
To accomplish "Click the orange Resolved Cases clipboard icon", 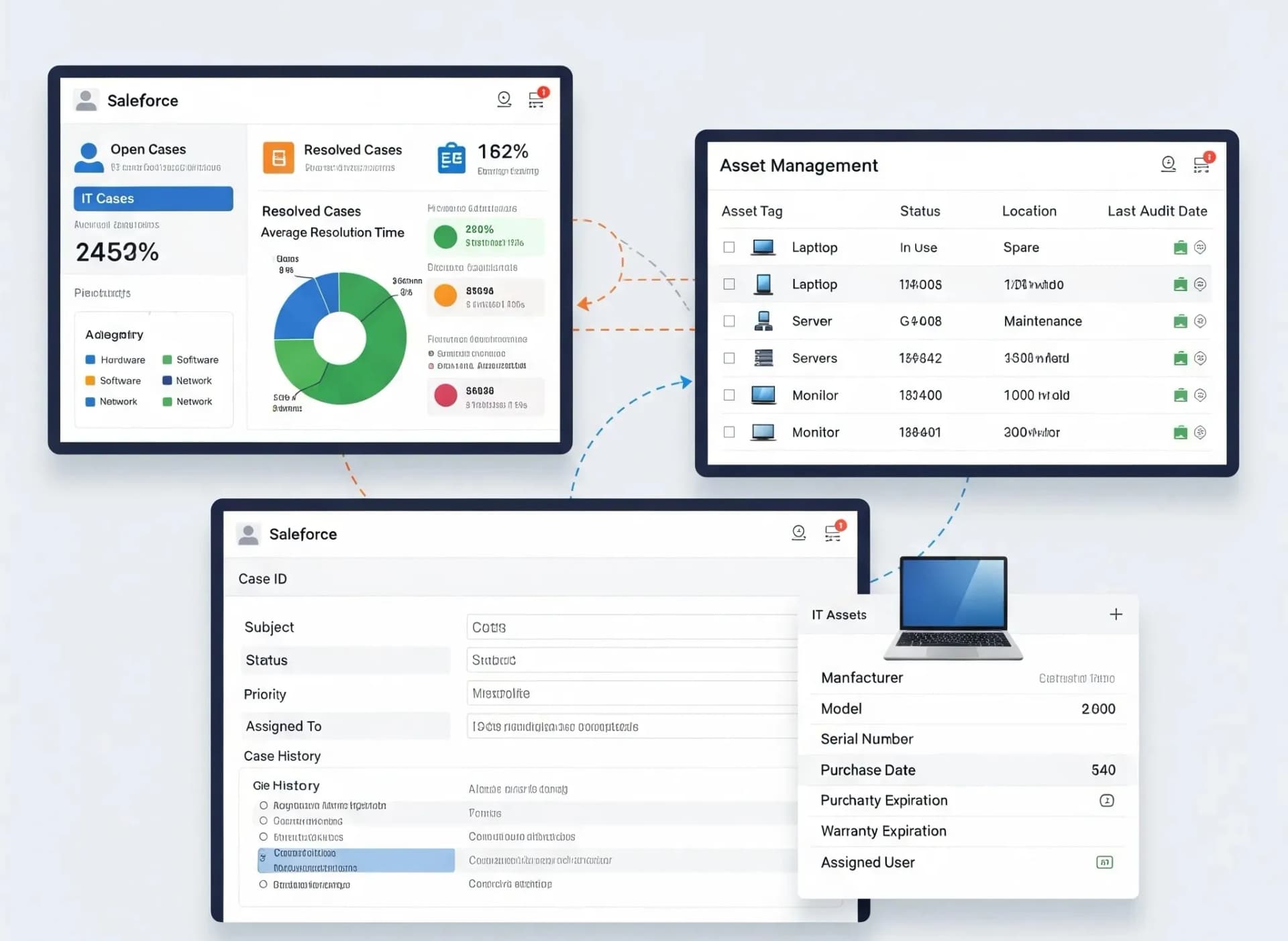I will coord(278,157).
